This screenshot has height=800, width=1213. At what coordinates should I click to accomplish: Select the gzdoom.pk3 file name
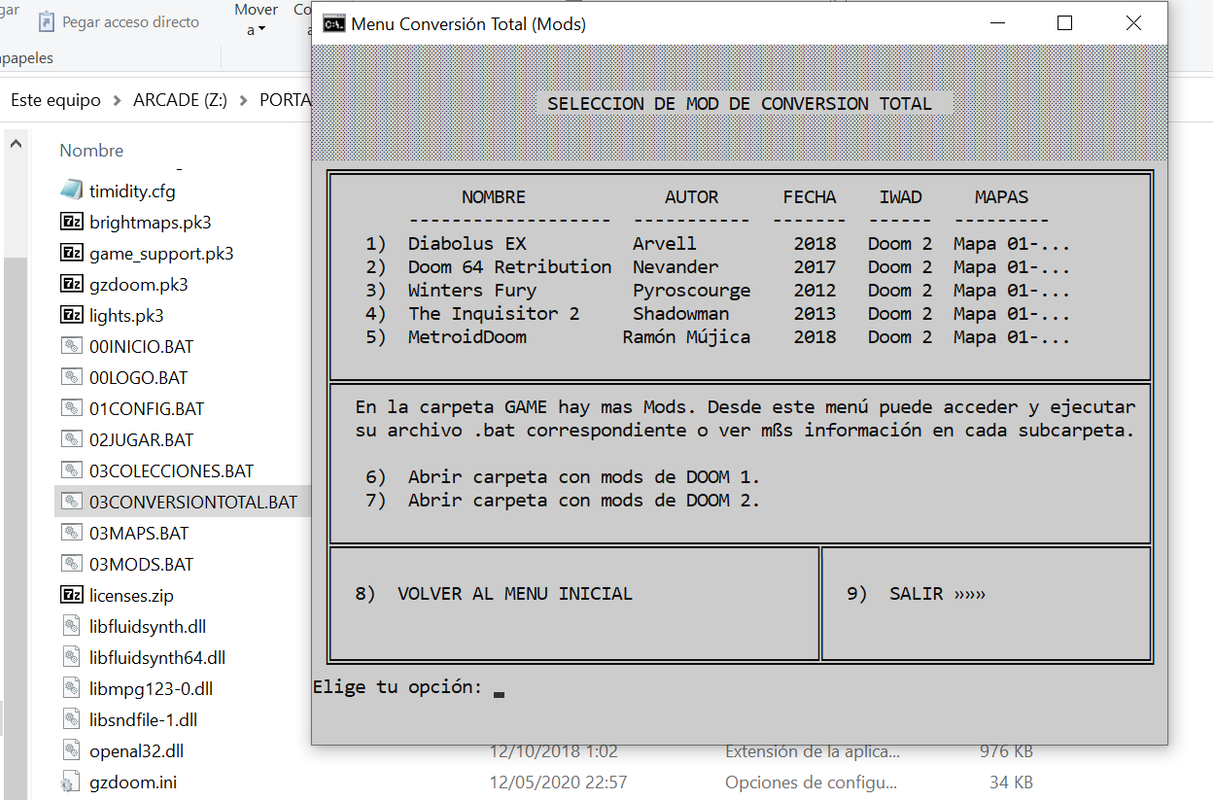(138, 284)
